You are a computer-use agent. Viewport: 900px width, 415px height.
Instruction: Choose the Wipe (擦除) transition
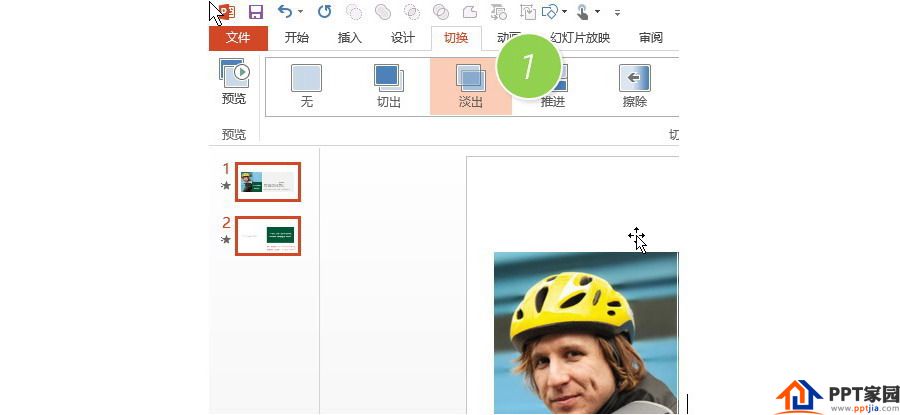click(634, 85)
